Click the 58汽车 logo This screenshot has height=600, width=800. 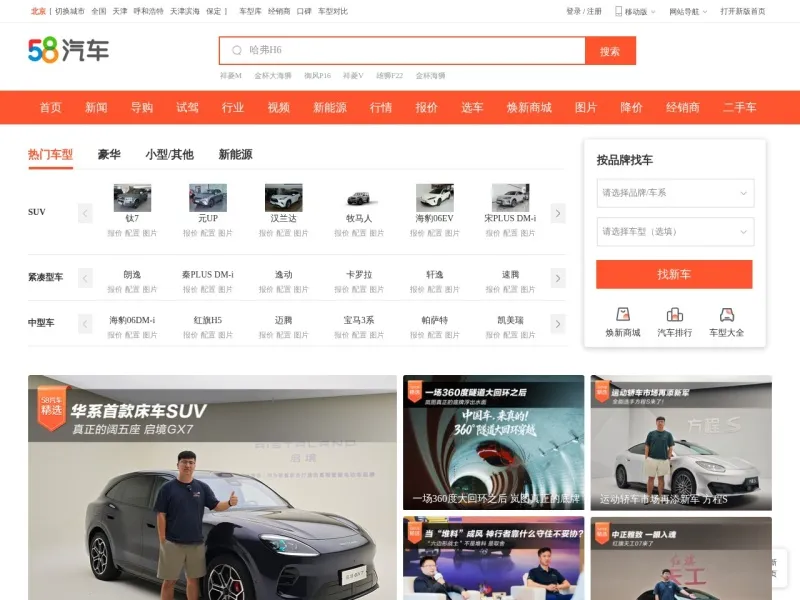click(68, 50)
